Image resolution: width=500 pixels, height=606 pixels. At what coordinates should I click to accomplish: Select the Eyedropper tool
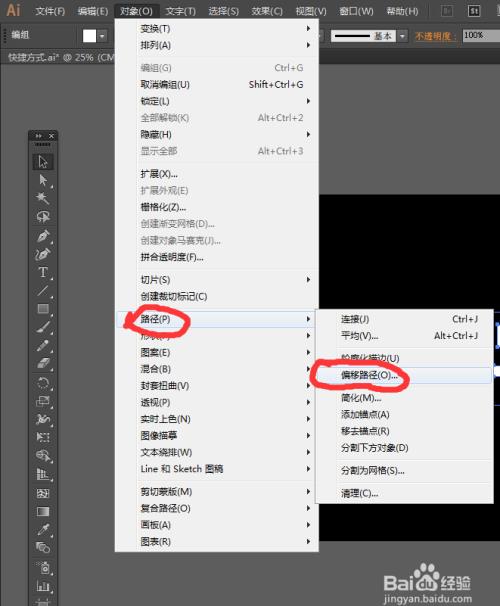[x=43, y=530]
